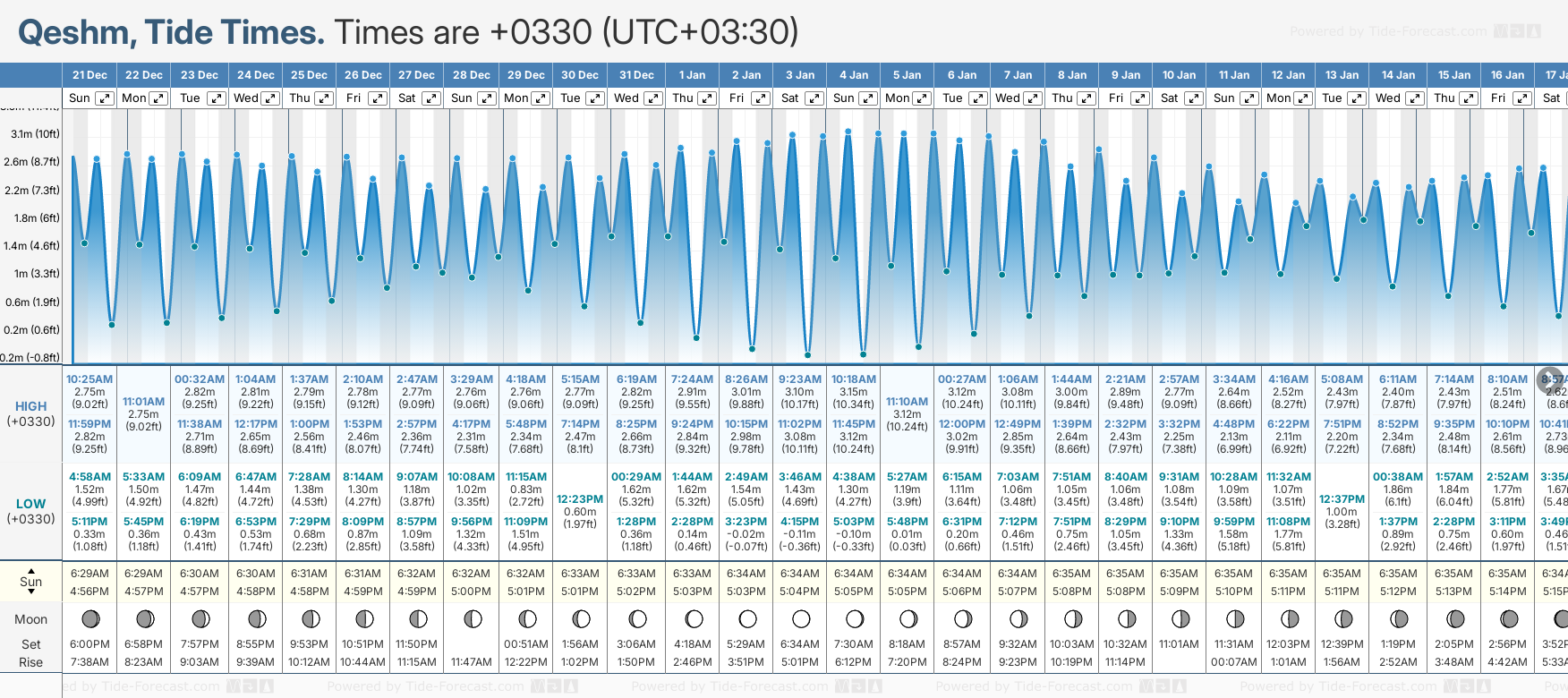The height and width of the screenshot is (698, 1568).
Task: Open expanded view for Wed 31 Dec
Action: tap(653, 98)
